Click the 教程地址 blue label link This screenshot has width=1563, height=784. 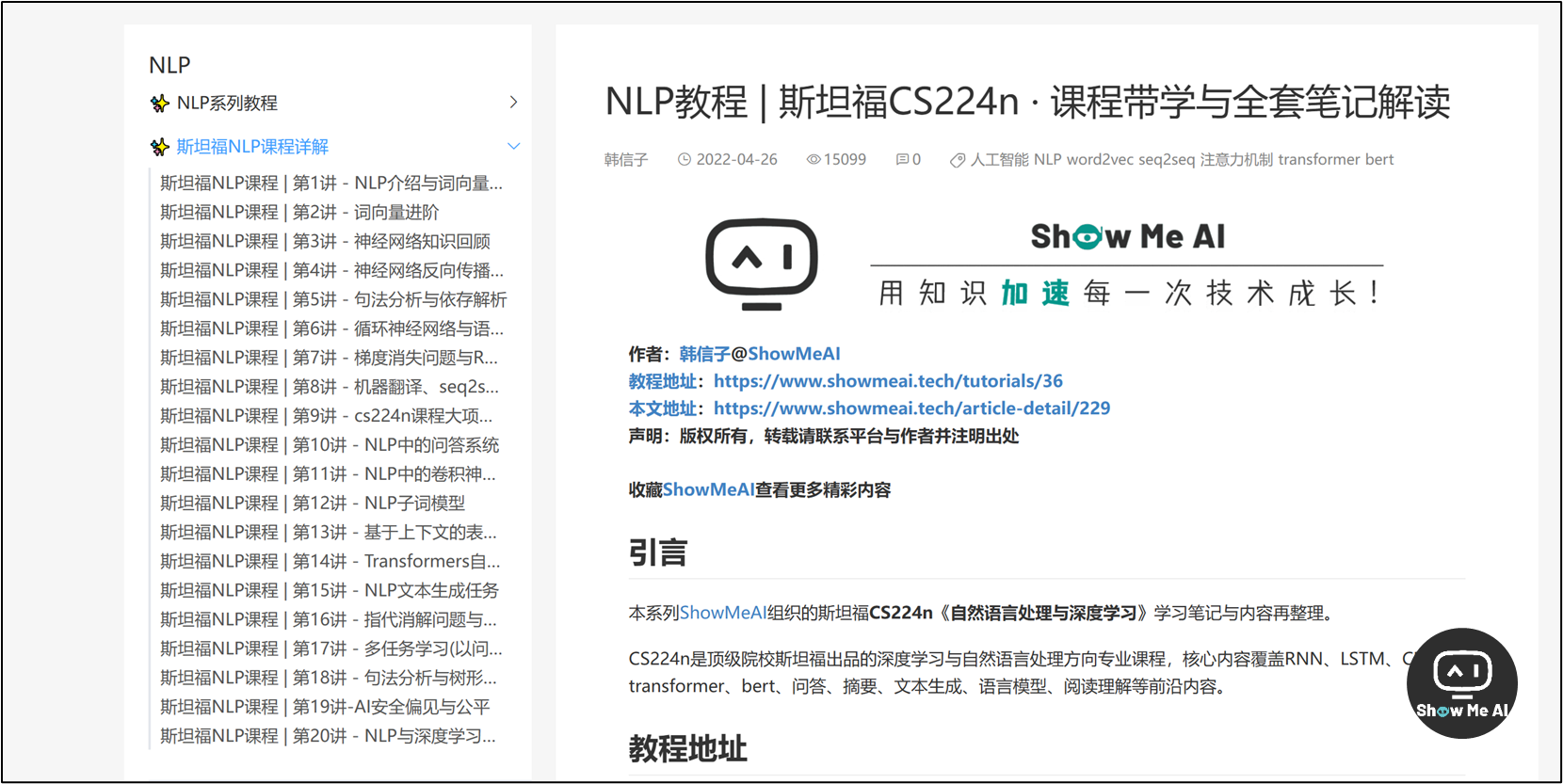tap(662, 381)
